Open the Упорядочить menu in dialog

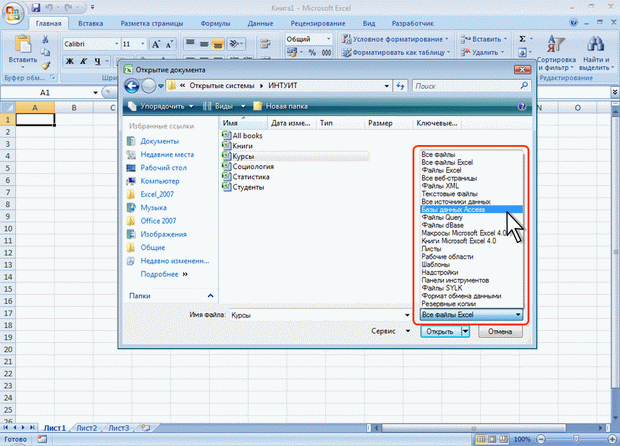[x=161, y=106]
